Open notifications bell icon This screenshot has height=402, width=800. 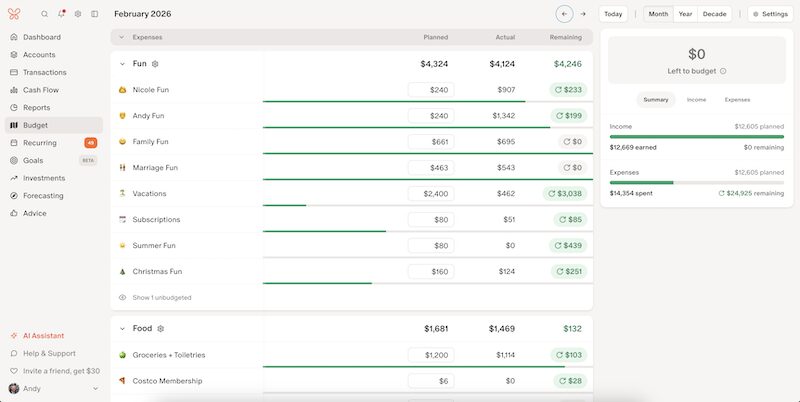point(61,14)
